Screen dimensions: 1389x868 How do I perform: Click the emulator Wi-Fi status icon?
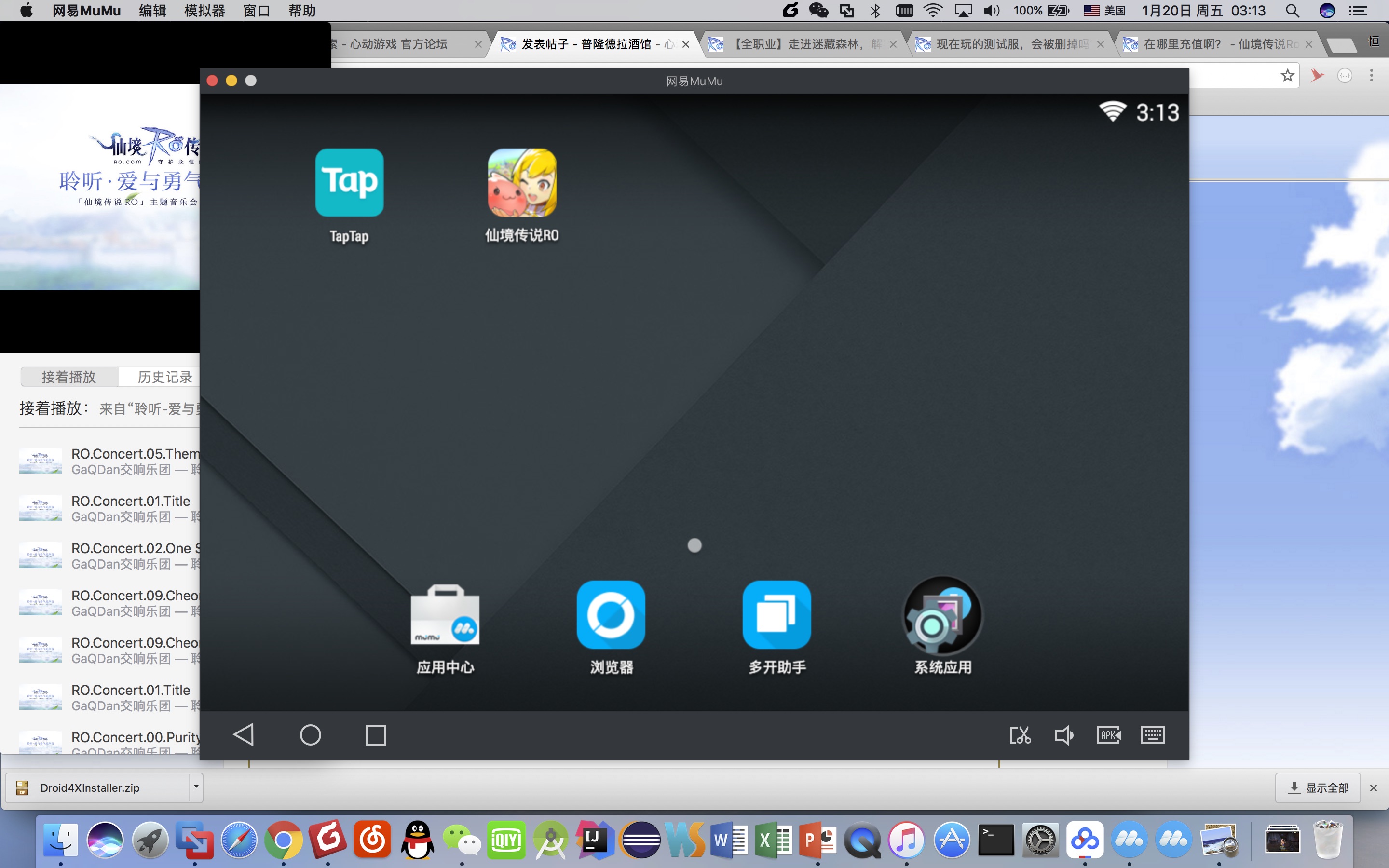point(1113,111)
